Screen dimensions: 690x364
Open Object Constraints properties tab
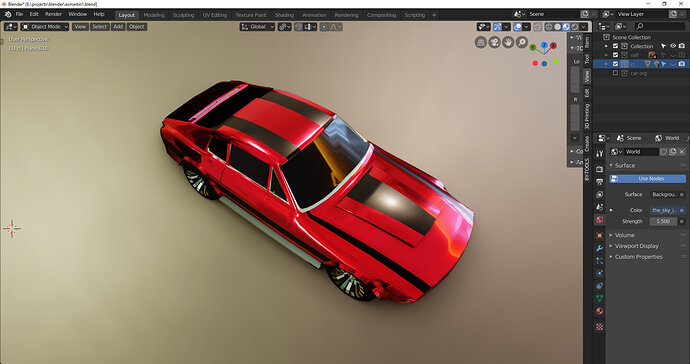pos(599,286)
